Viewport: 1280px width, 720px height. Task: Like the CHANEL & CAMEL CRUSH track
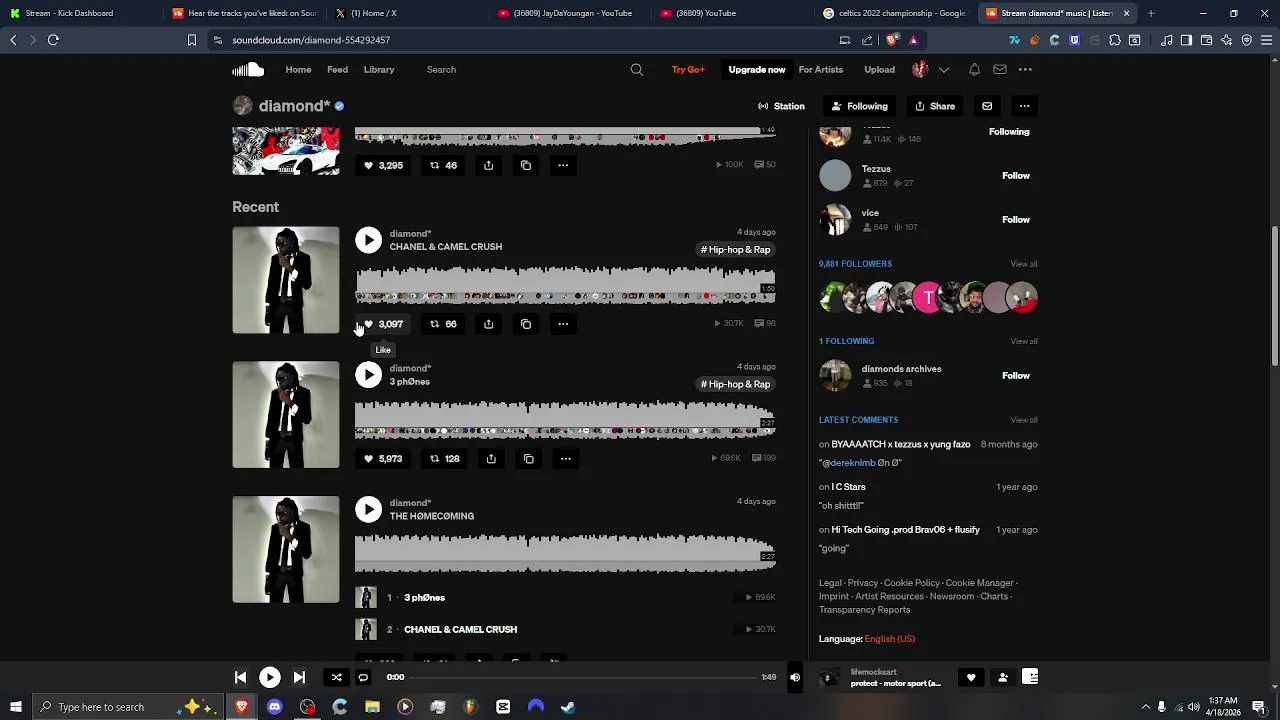[383, 324]
